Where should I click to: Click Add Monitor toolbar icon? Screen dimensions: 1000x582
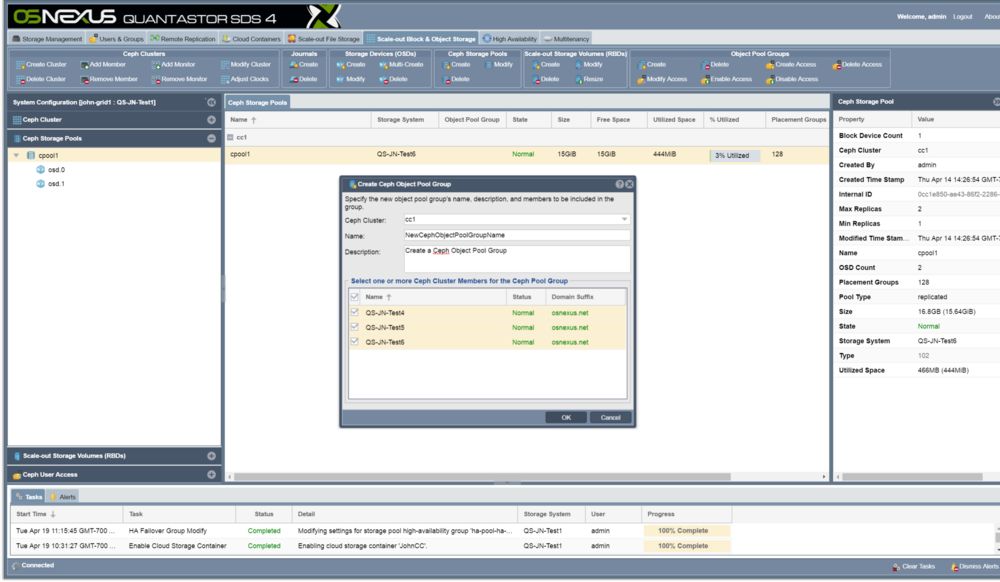(173, 65)
